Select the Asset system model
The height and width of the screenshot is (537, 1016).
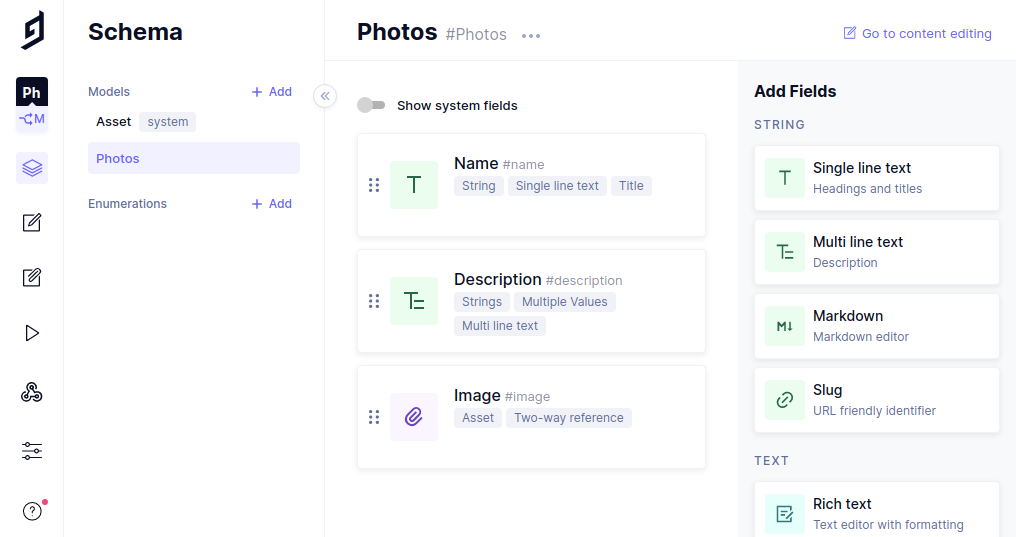click(x=113, y=122)
